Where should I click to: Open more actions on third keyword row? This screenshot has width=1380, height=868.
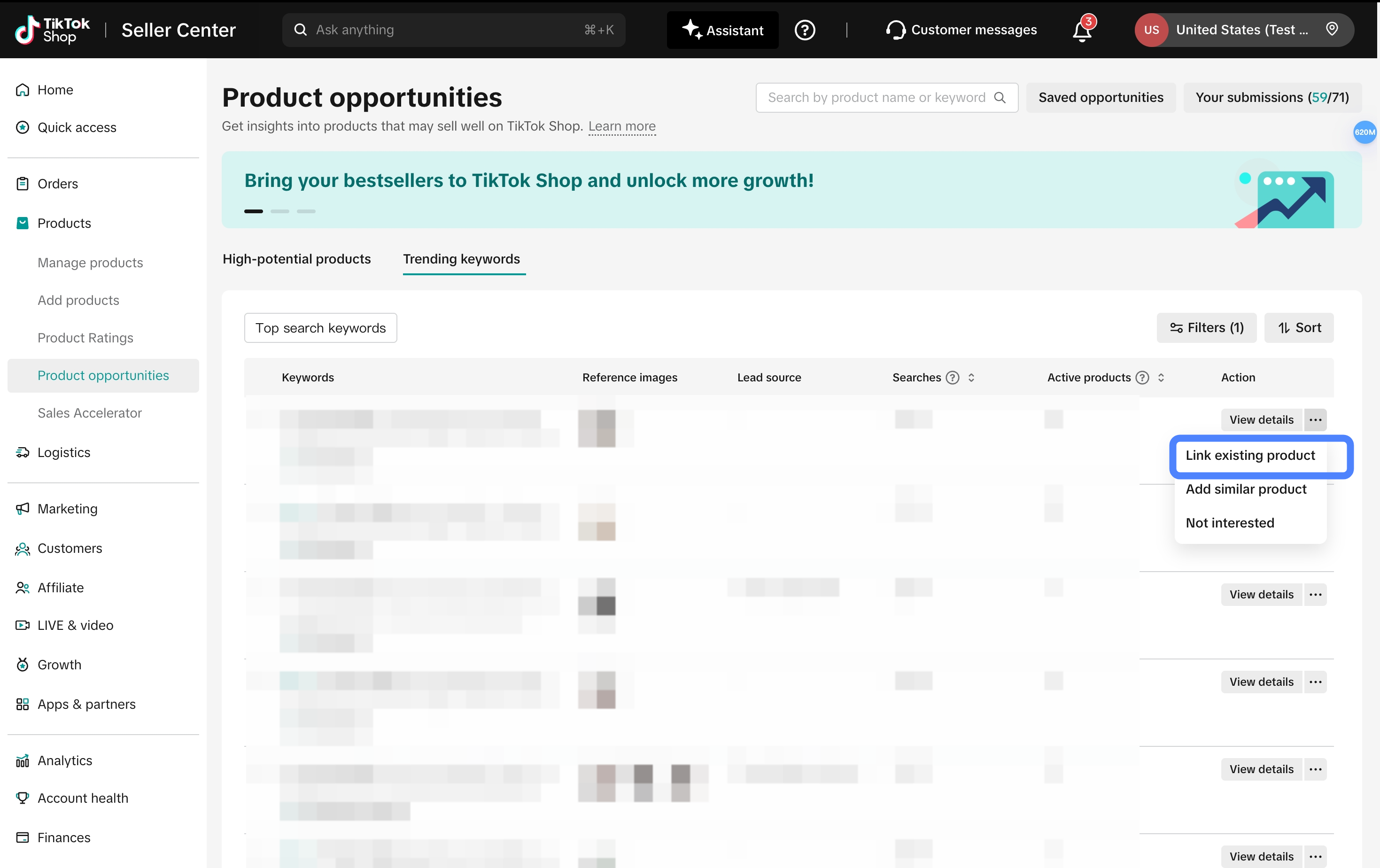point(1315,595)
